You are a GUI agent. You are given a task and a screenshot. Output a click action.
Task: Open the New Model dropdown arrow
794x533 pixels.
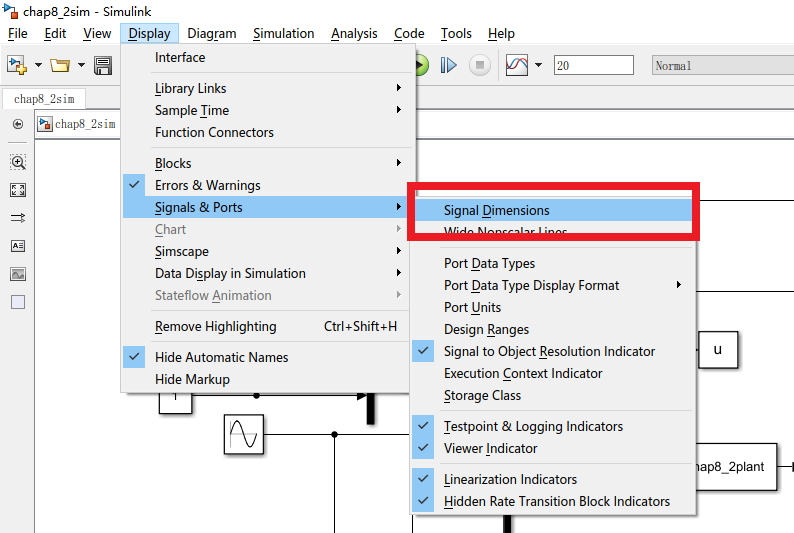pyautogui.click(x=38, y=65)
